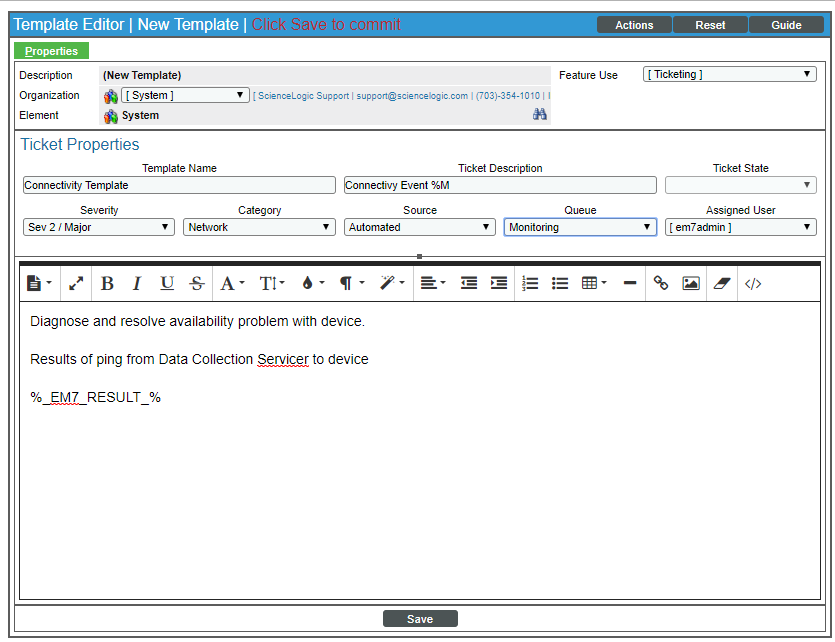The image size is (835, 642).
Task: Click the eraser clear formatting icon
Action: tap(722, 284)
